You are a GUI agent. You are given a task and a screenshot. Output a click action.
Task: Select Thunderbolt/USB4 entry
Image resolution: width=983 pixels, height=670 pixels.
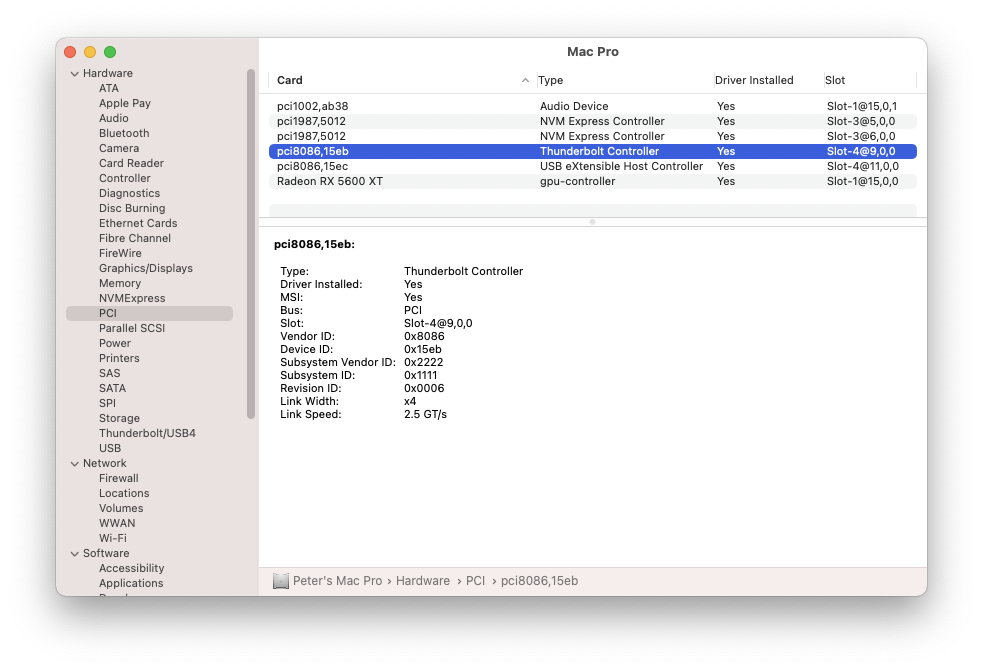147,434
